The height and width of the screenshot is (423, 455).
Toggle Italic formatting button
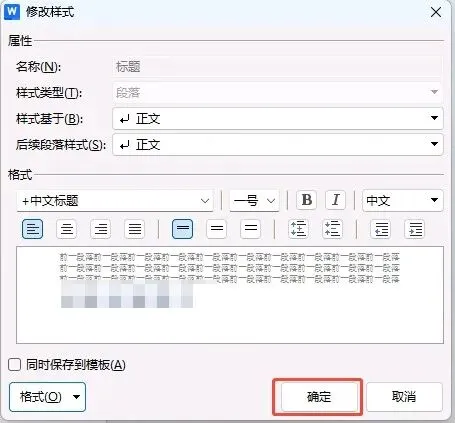pyautogui.click(x=335, y=200)
